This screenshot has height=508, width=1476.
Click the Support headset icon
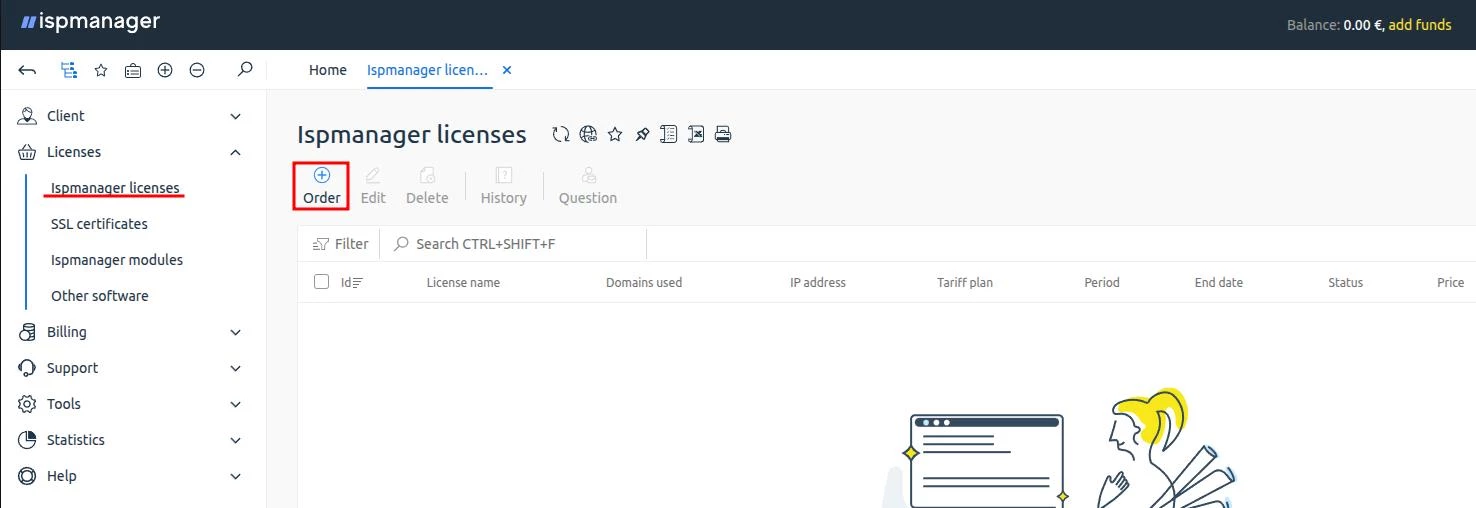click(28, 368)
